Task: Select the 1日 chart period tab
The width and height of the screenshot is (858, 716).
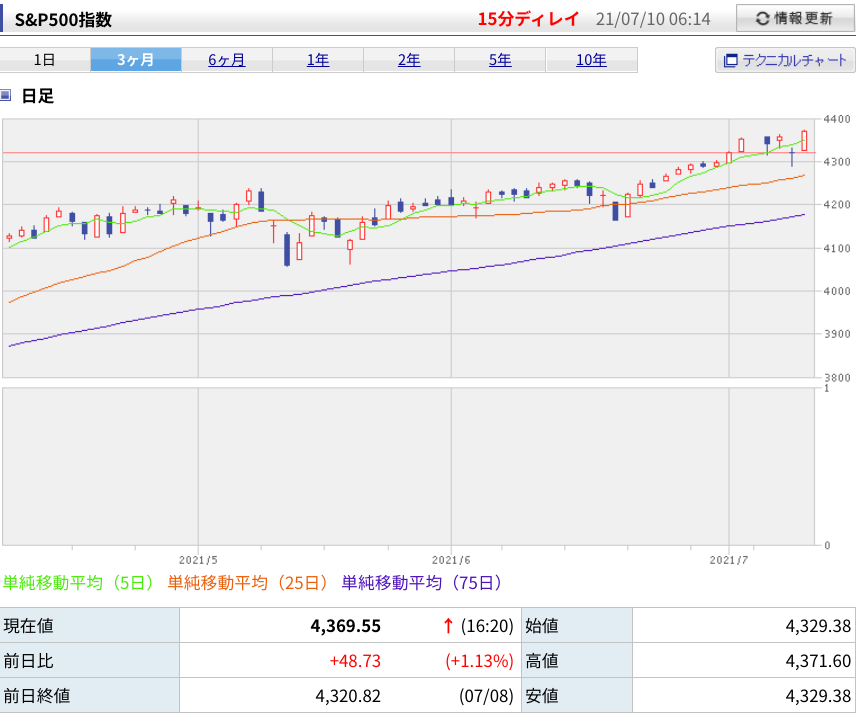Action: (x=45, y=60)
